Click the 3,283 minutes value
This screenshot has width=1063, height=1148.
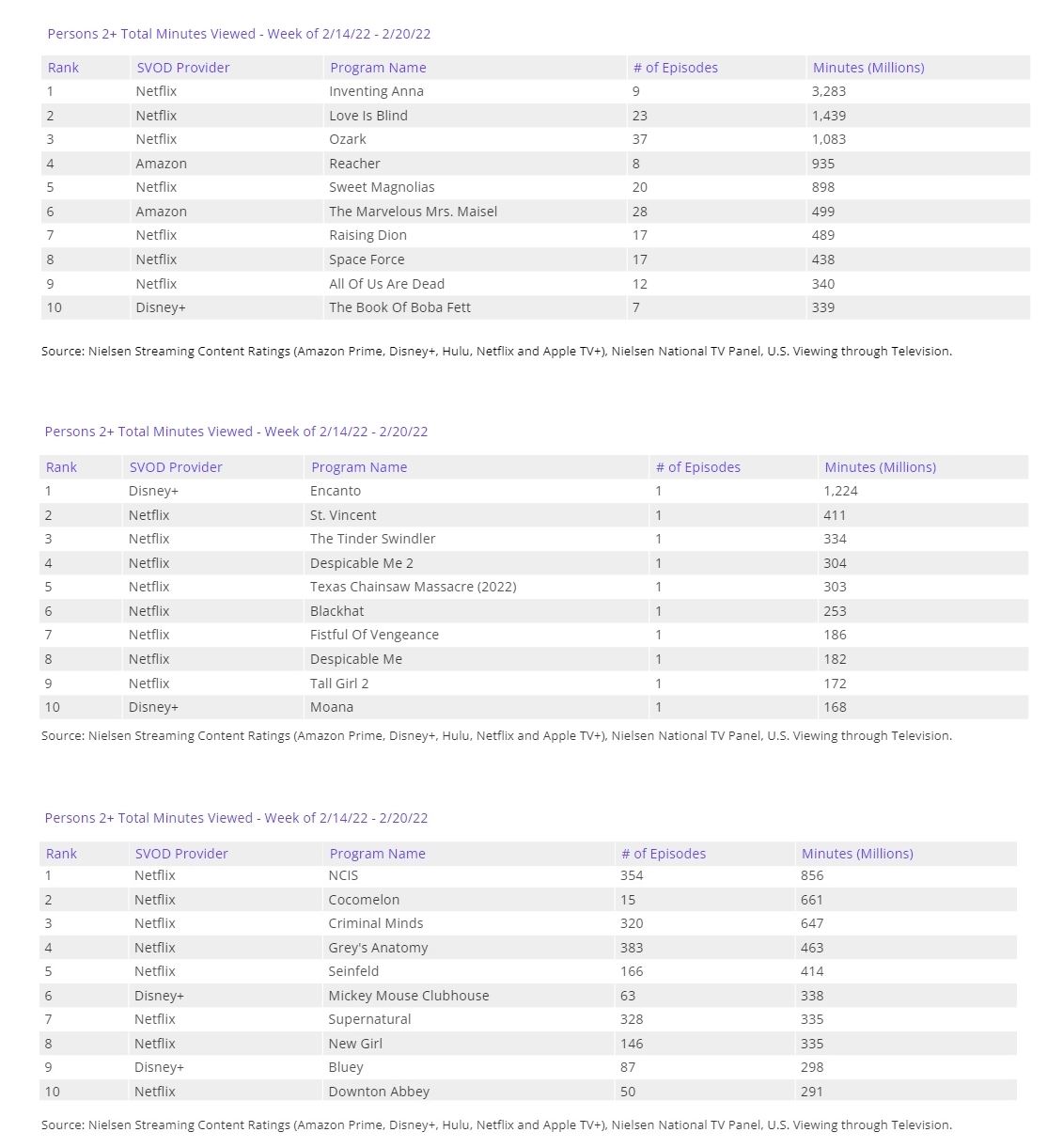pos(828,91)
